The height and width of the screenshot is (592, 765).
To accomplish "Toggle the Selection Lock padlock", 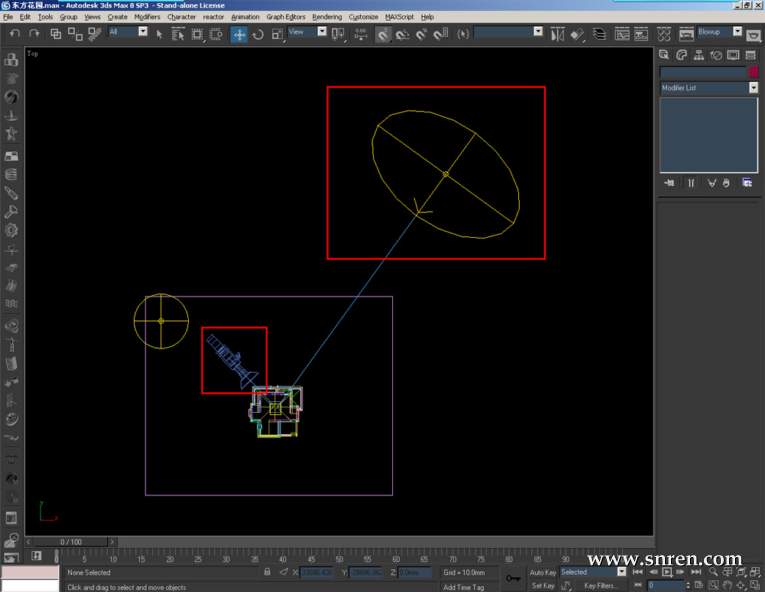I will coord(267,572).
